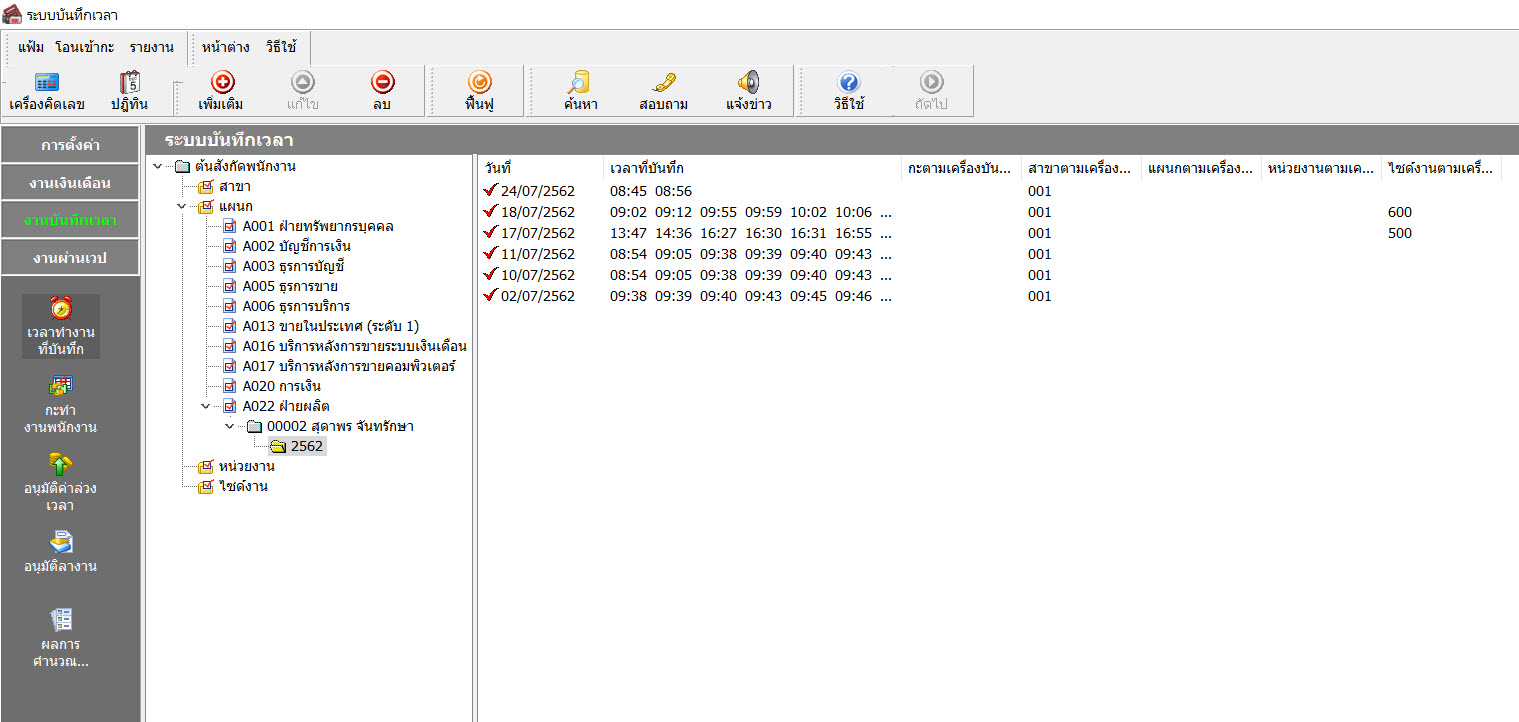Select department A005 ธุรการขาย
1519x722 pixels.
tap(280, 286)
